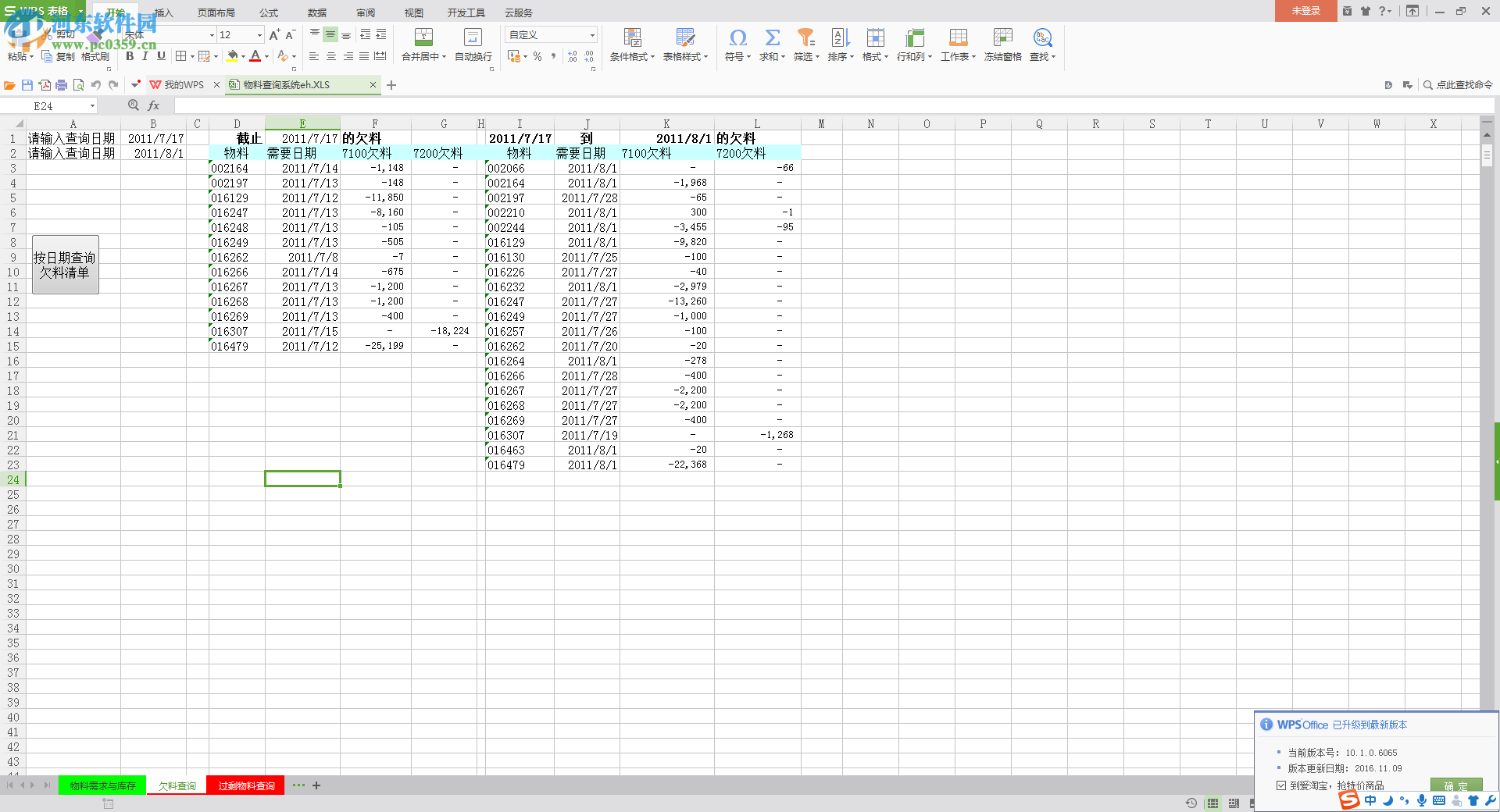Screen dimensions: 1500x812
Task: Click cell B1 containing date 2011/7/17
Action: click(x=154, y=138)
